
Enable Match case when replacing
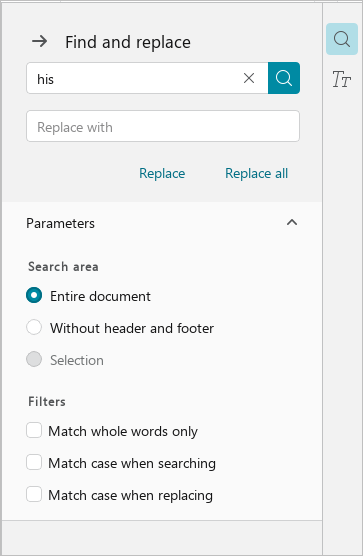tap(34, 494)
